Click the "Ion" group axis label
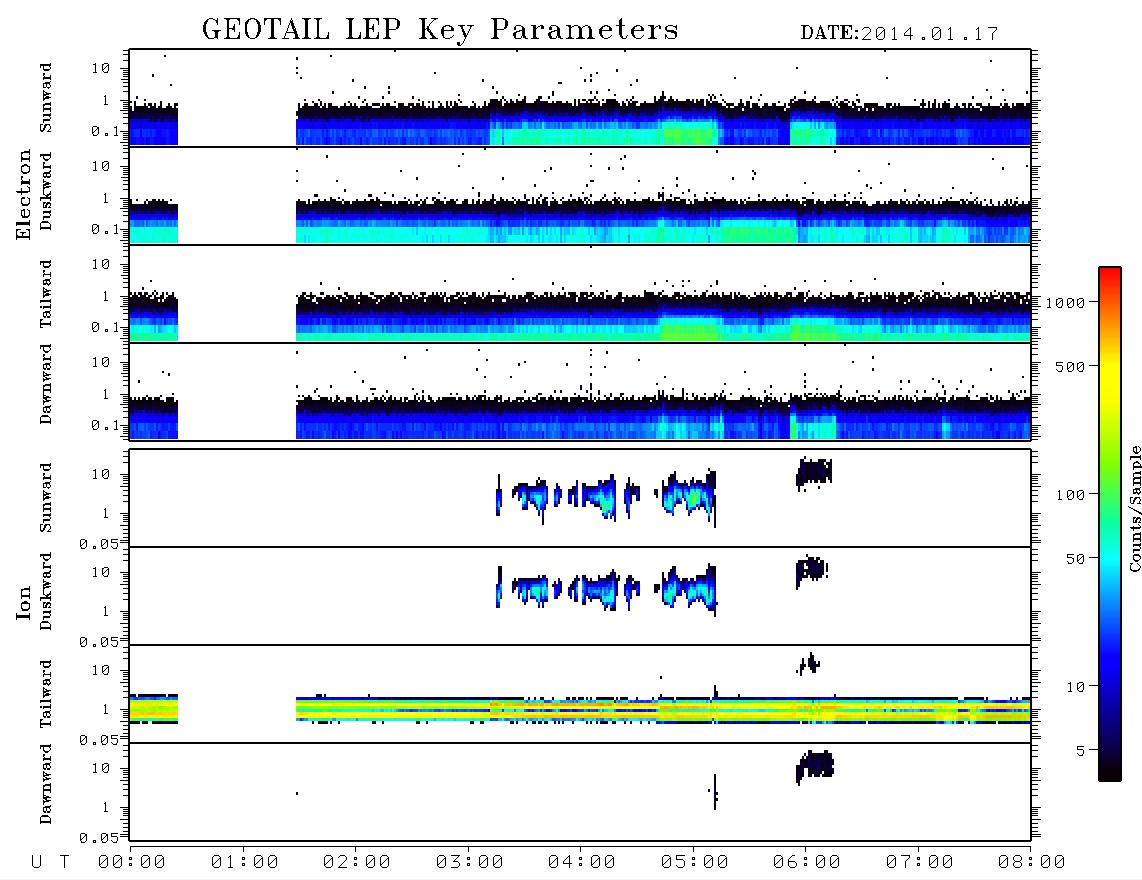The width and height of the screenshot is (1142, 880). tap(24, 602)
